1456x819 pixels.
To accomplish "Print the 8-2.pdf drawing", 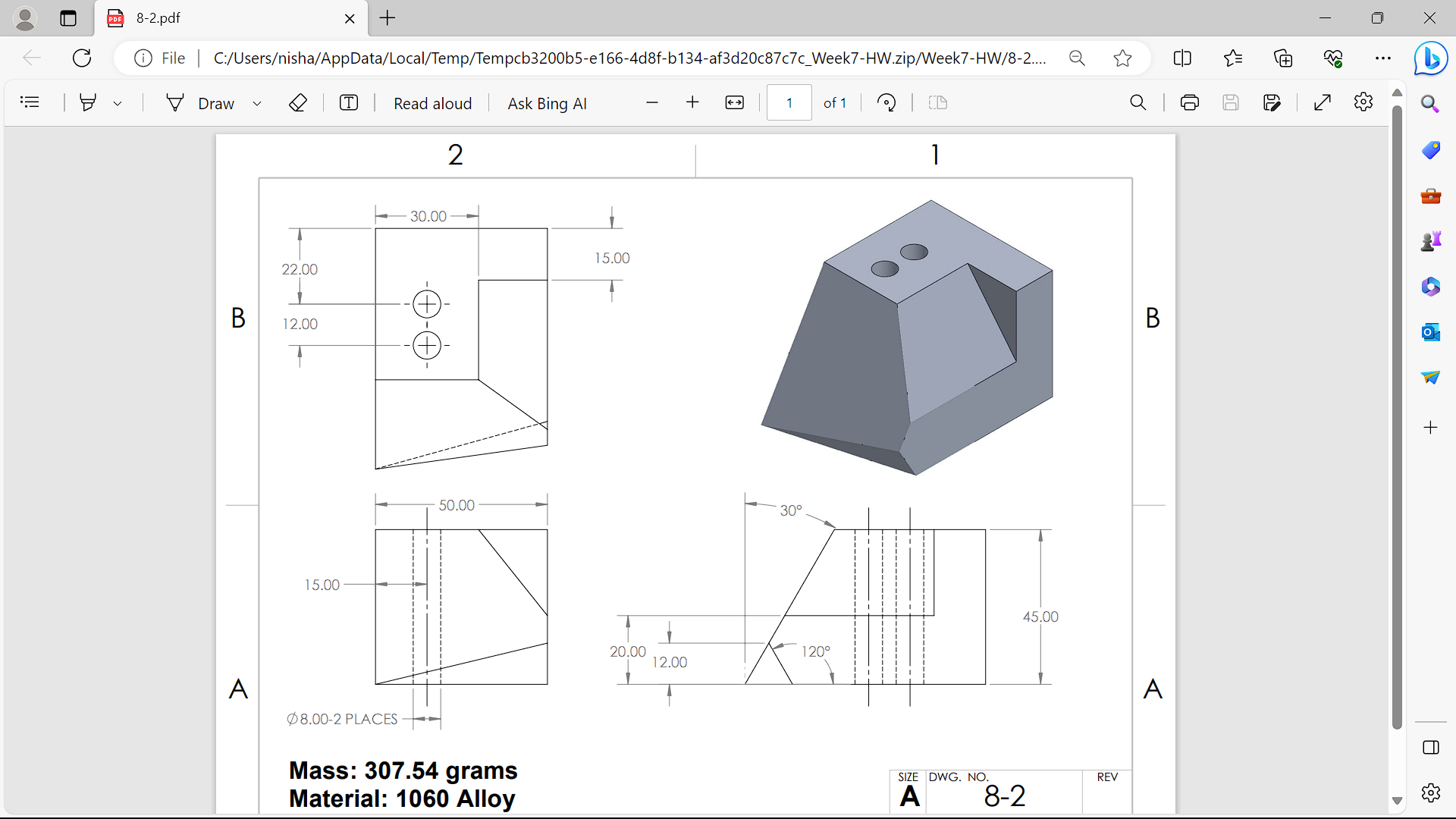I will (x=1189, y=102).
